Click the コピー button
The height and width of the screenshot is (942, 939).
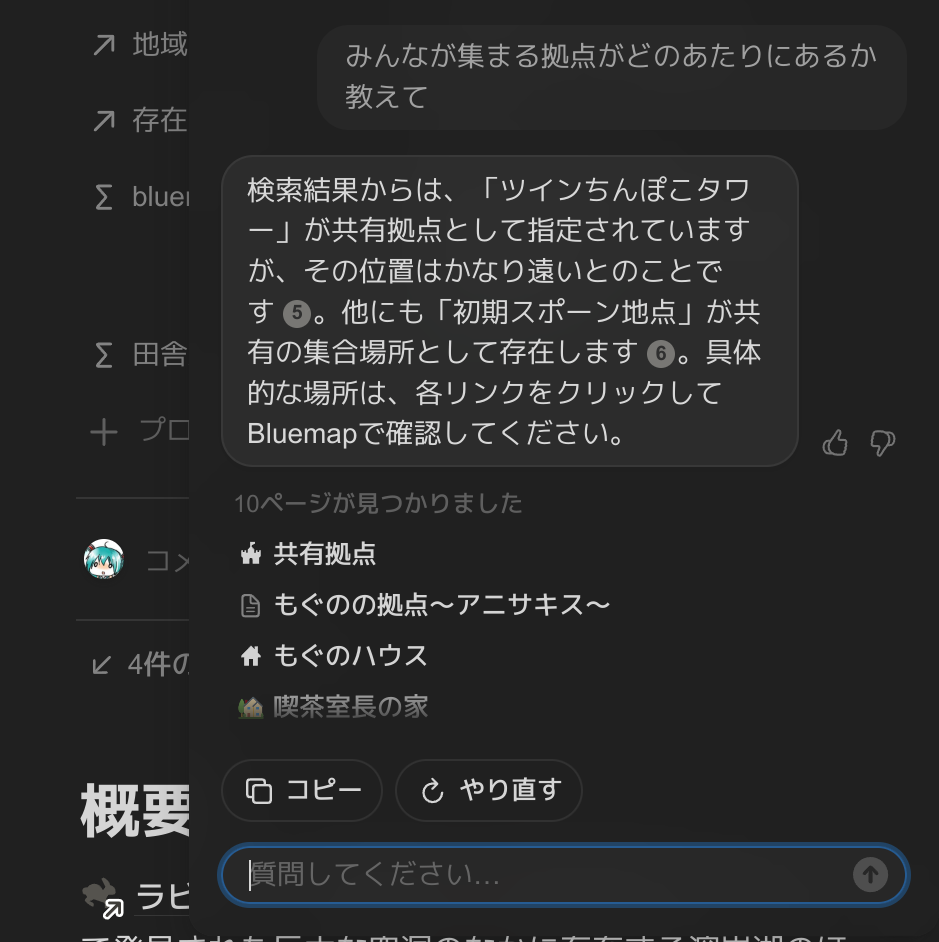click(302, 791)
